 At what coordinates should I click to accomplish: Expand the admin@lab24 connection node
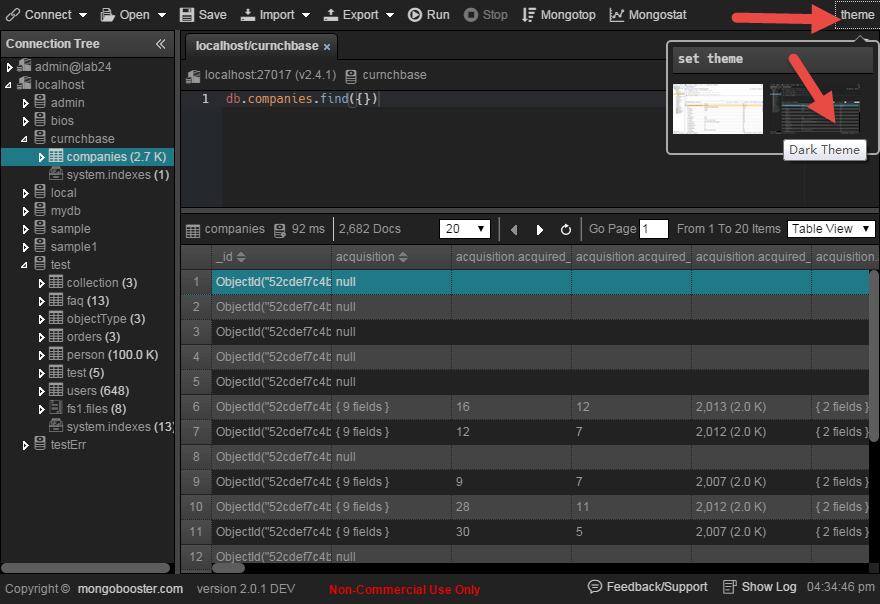[10, 67]
